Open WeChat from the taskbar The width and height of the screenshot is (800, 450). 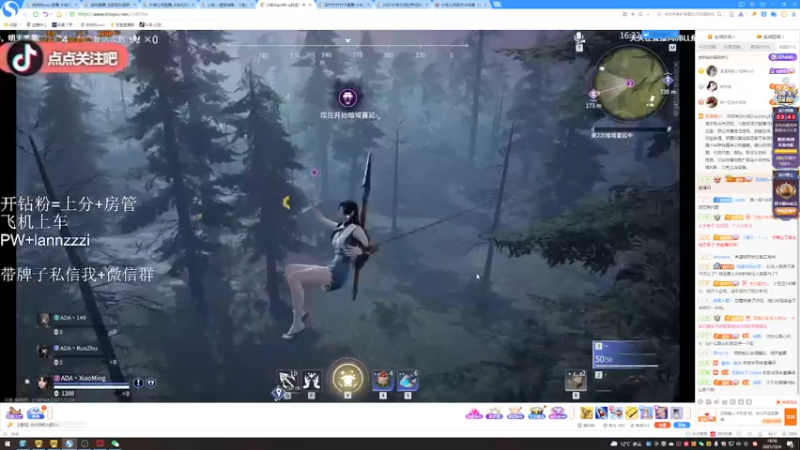point(115,444)
